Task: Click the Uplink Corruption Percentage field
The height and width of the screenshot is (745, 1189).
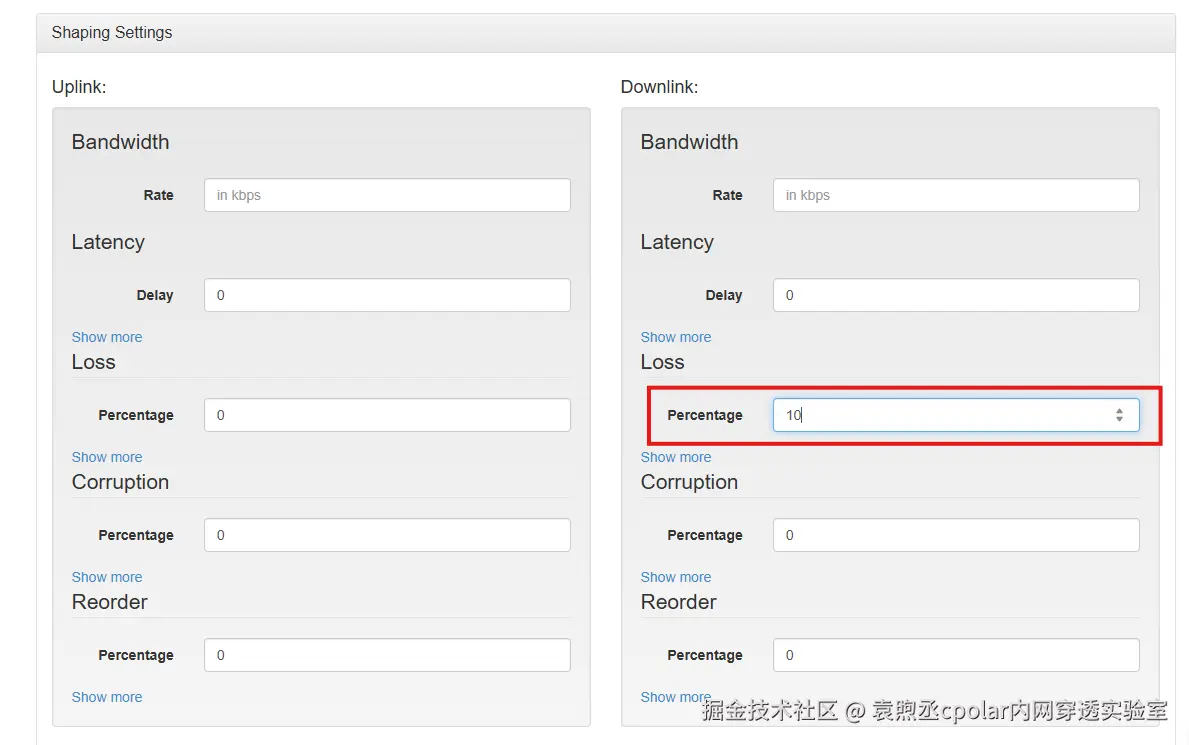Action: coord(387,535)
